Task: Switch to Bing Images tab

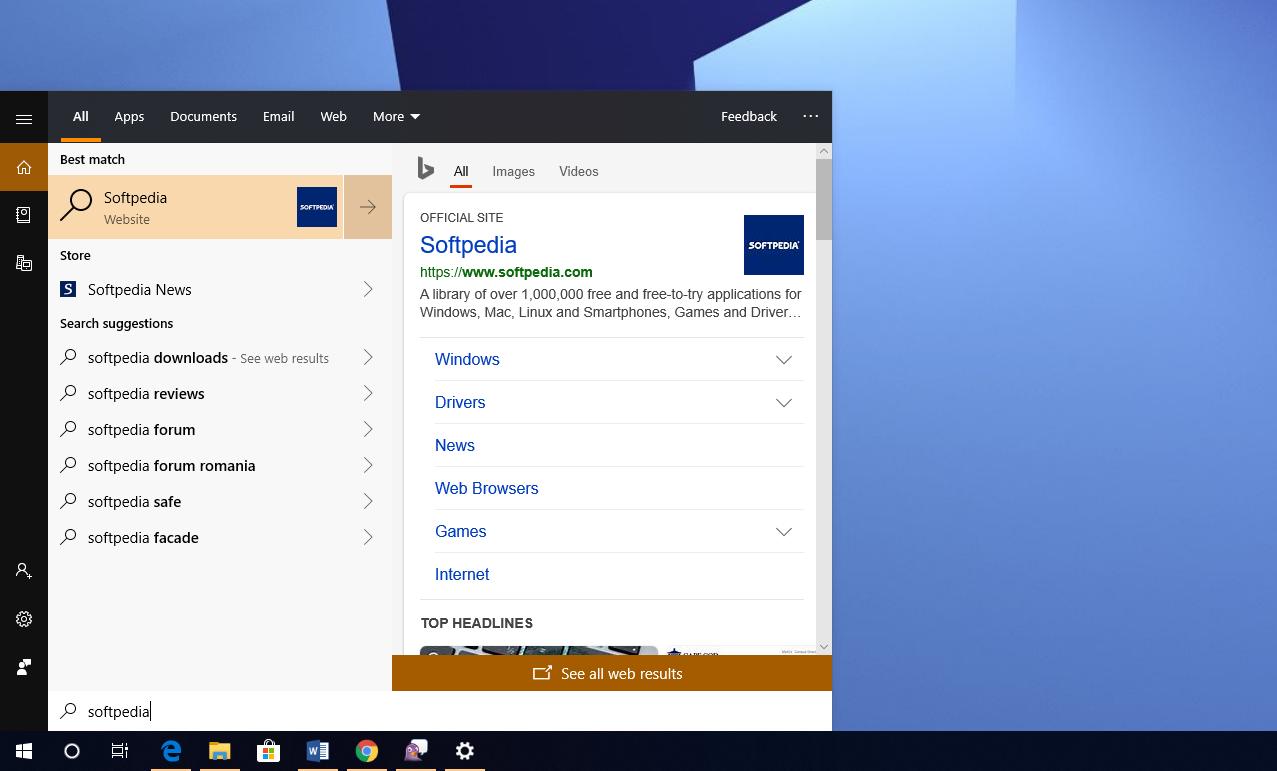Action: click(x=513, y=171)
